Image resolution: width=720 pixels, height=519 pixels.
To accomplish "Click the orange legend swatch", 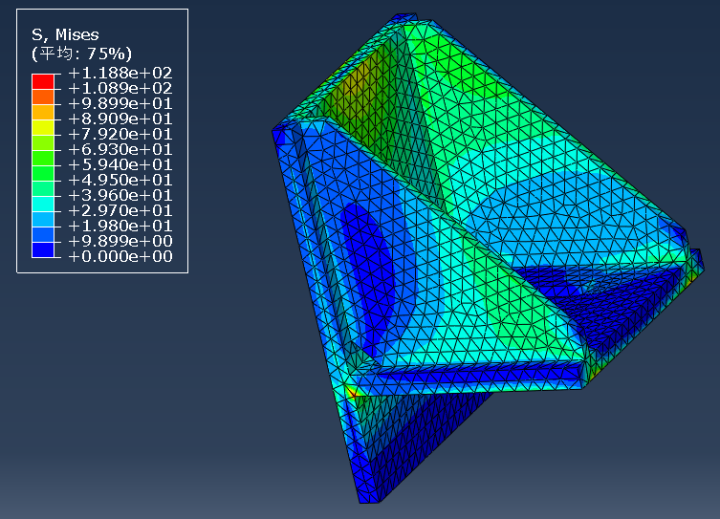I will tap(43, 112).
